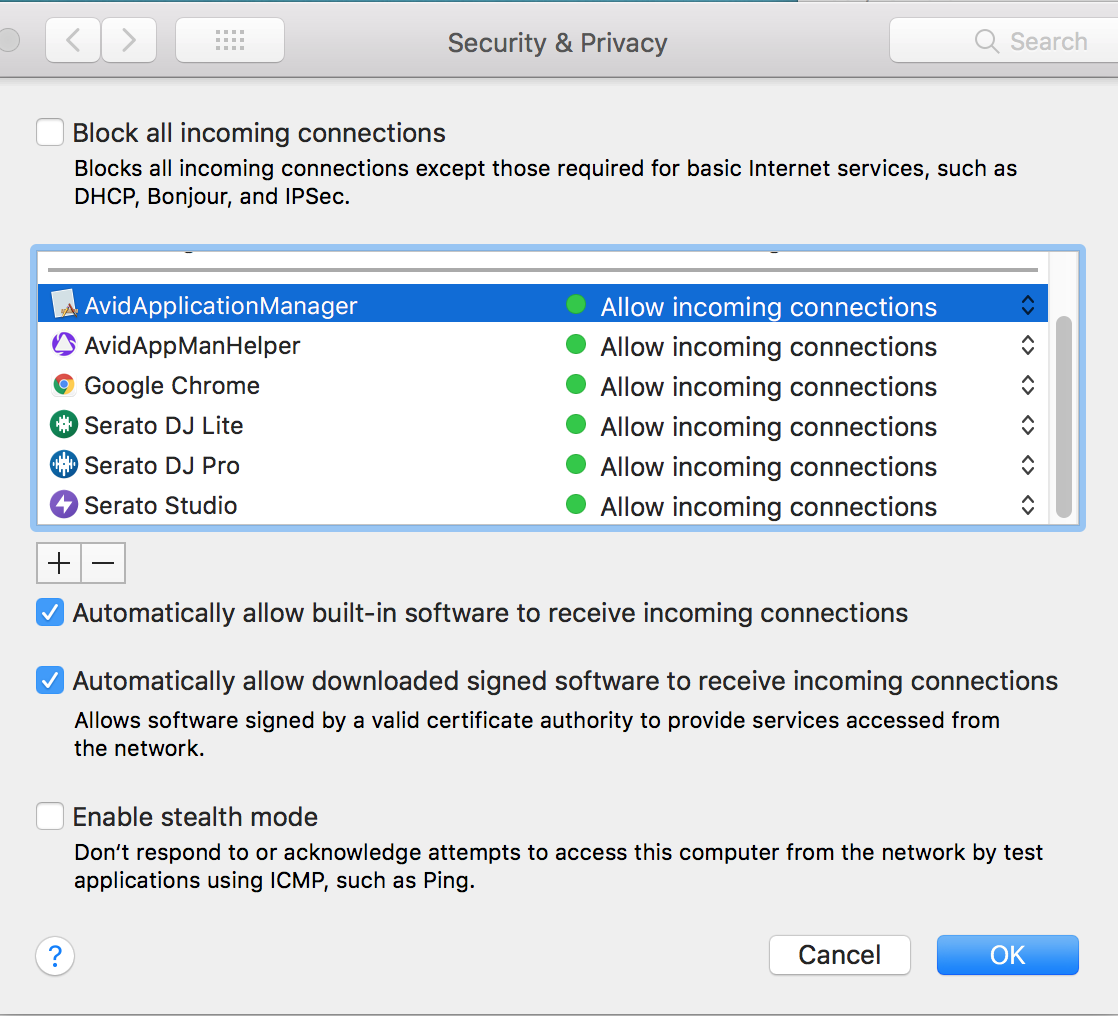The width and height of the screenshot is (1118, 1016).
Task: Click the AvidApplicationManager app icon
Action: (64, 305)
